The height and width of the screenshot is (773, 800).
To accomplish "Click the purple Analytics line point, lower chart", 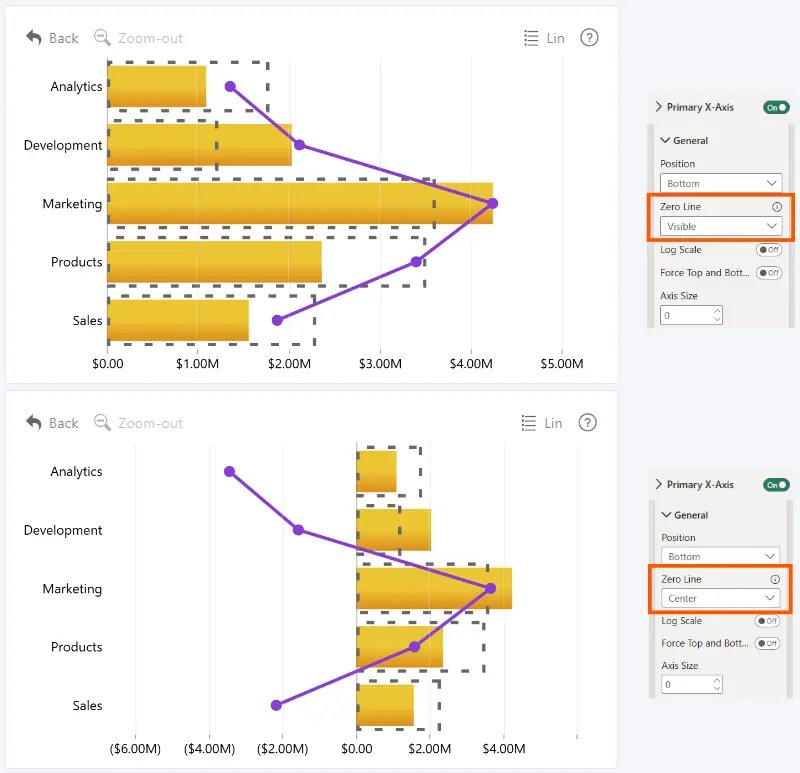I will pos(230,471).
